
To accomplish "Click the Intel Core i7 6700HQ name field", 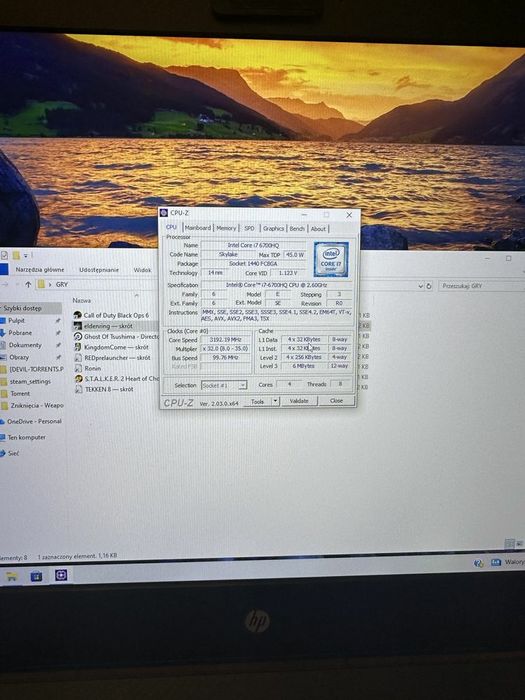I will 253,245.
